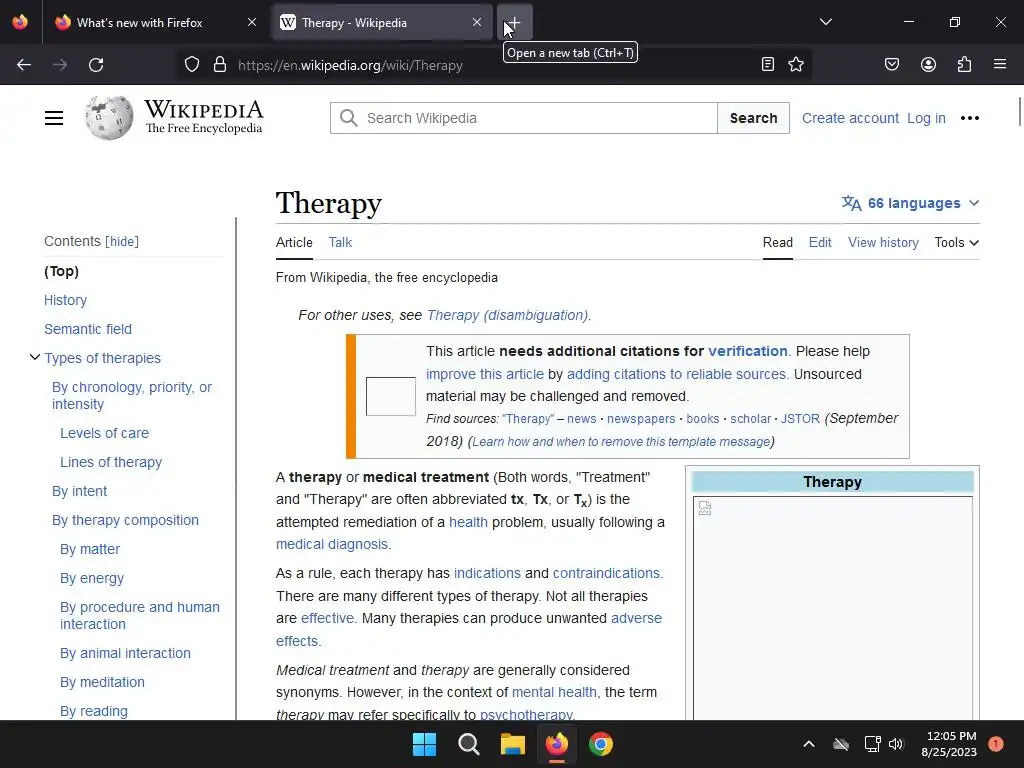Open View history tab
Viewport: 1024px width, 768px height.
[x=883, y=242]
